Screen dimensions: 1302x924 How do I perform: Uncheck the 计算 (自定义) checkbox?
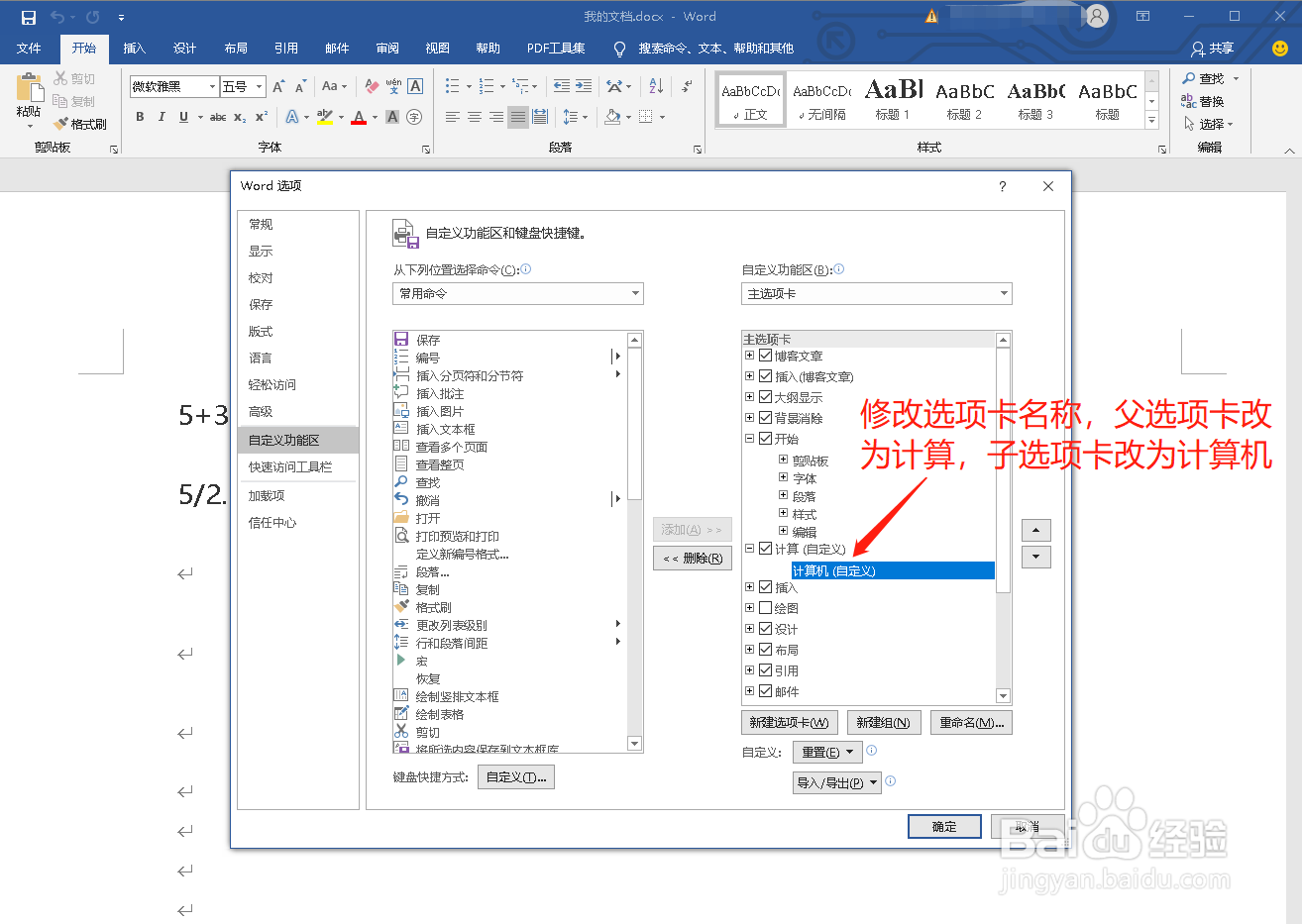(x=766, y=549)
